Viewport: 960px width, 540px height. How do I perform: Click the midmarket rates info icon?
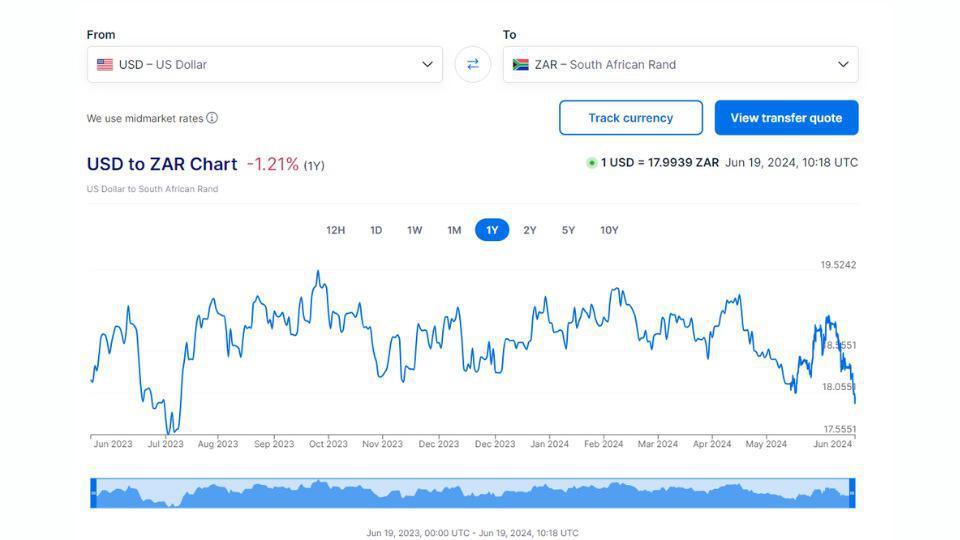(x=212, y=118)
